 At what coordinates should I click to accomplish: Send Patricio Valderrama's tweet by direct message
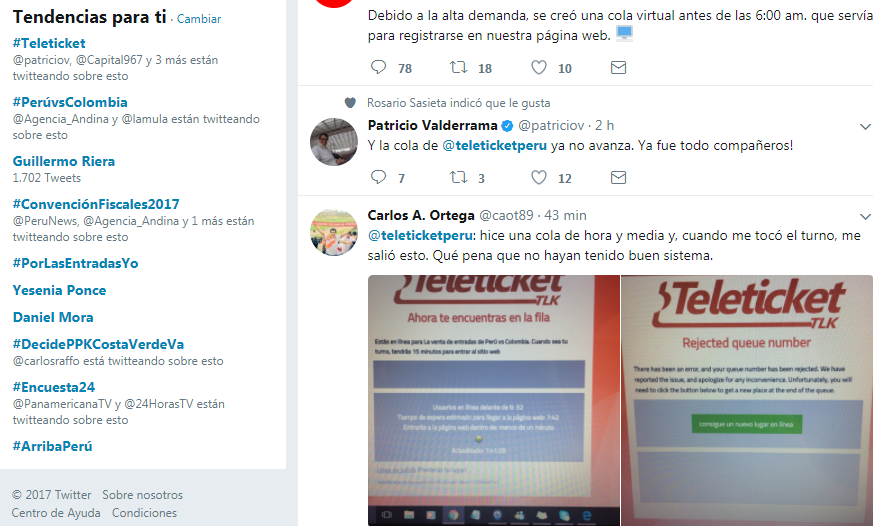(x=619, y=178)
